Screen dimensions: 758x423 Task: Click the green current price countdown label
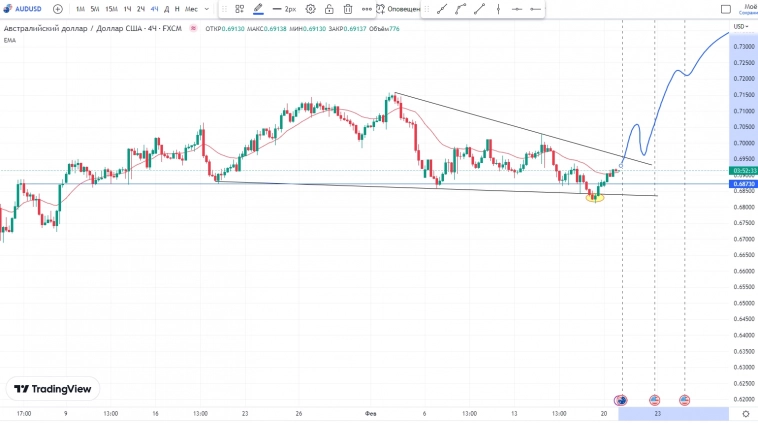[x=743, y=171]
